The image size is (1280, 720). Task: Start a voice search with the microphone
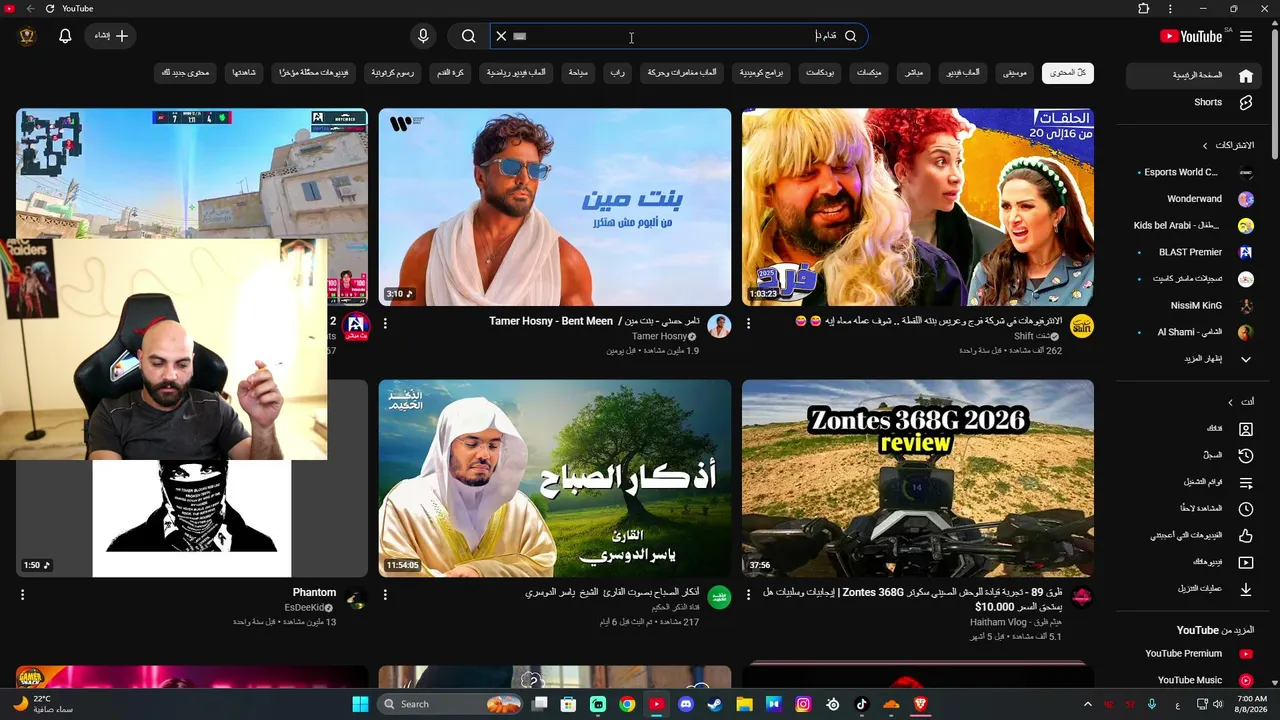(423, 36)
